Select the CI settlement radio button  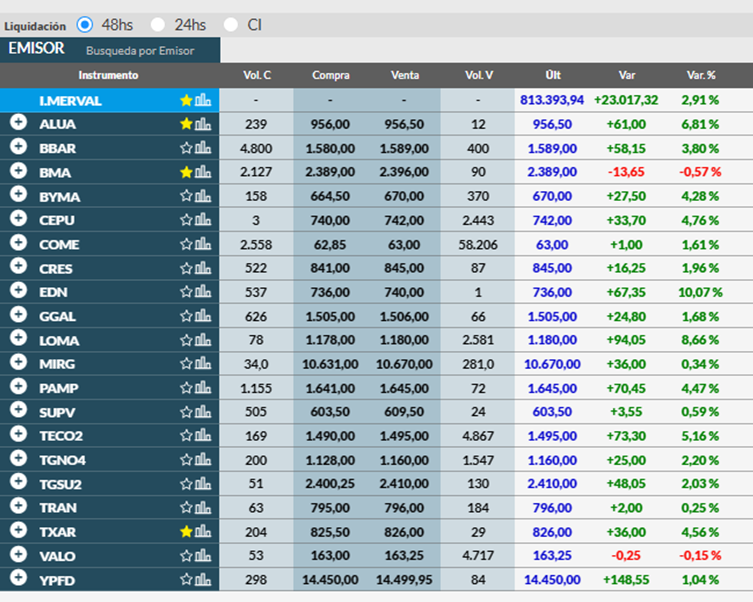pos(231,24)
